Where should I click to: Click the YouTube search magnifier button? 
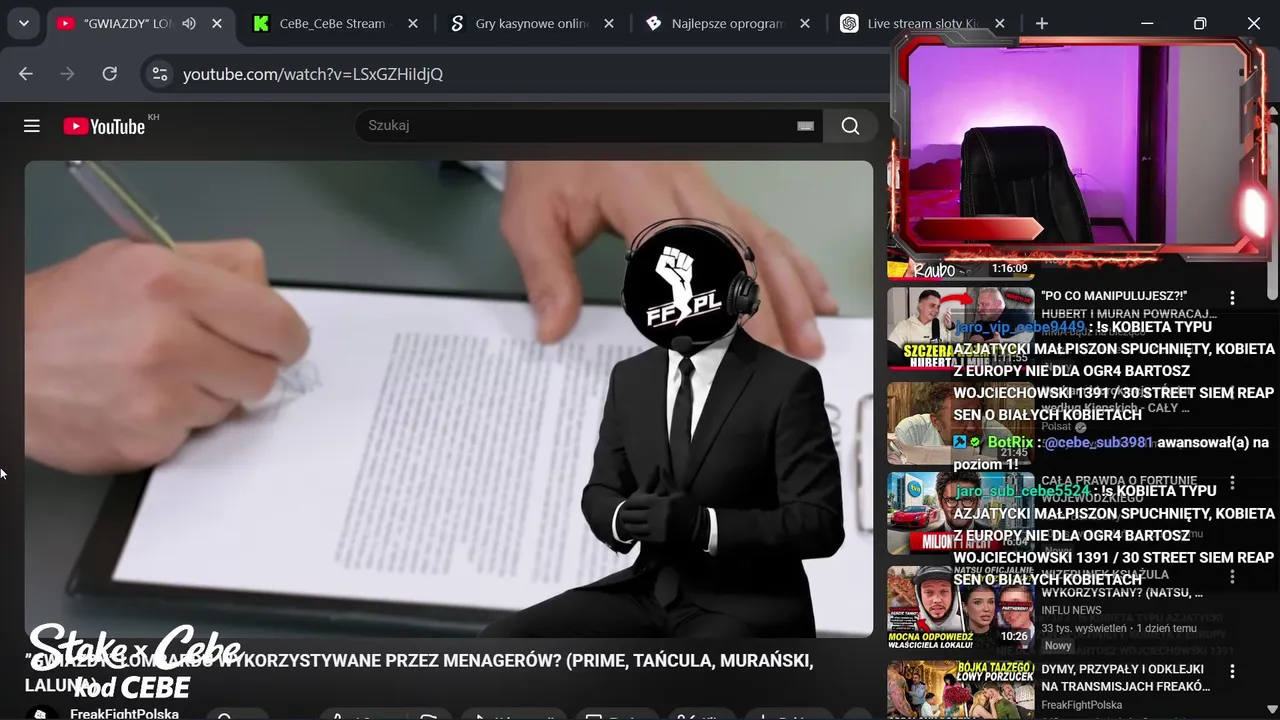click(x=851, y=126)
